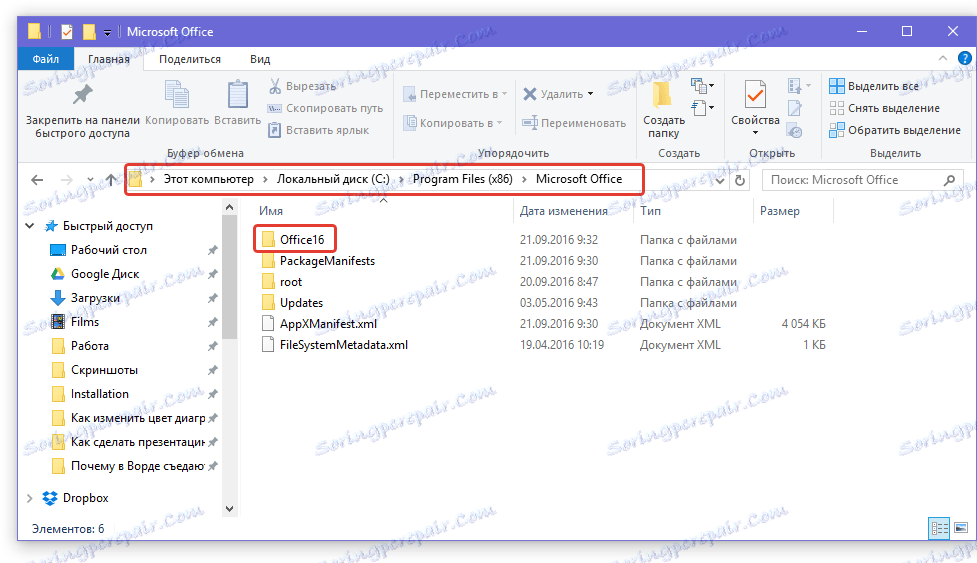
Task: Click Вырезать scissors icon
Action: (x=275, y=86)
